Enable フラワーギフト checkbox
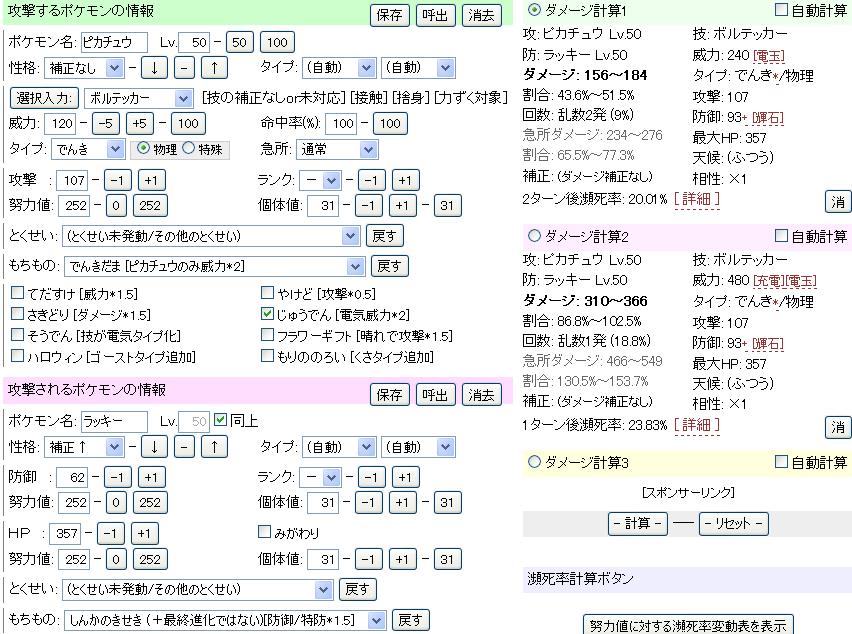This screenshot has height=634, width=852. tap(267, 335)
